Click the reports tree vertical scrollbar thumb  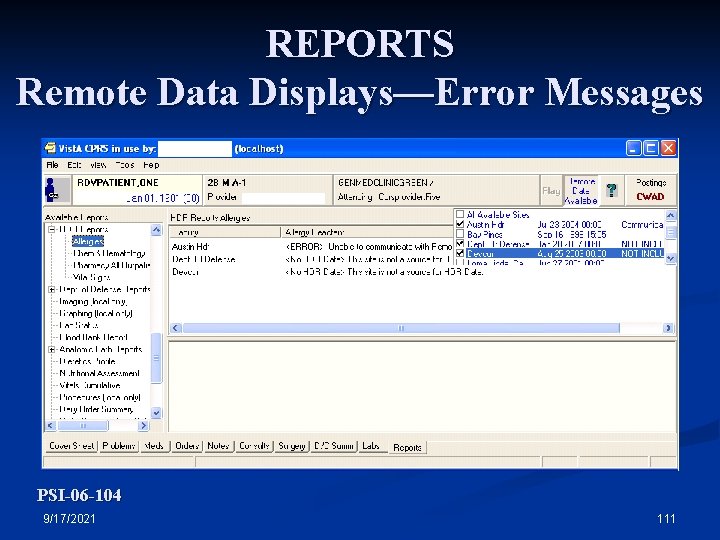point(156,358)
